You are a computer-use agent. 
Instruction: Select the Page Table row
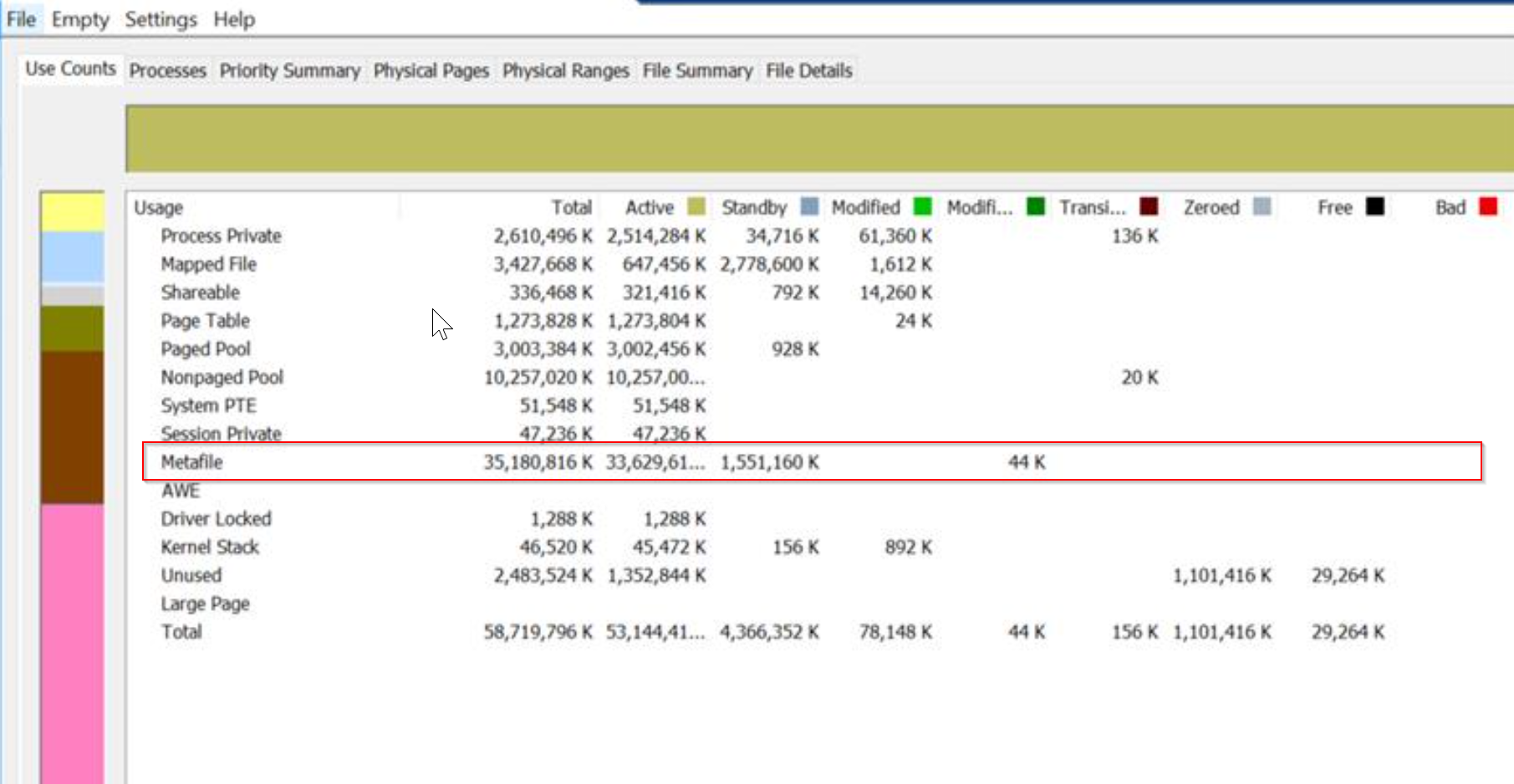(x=819, y=321)
